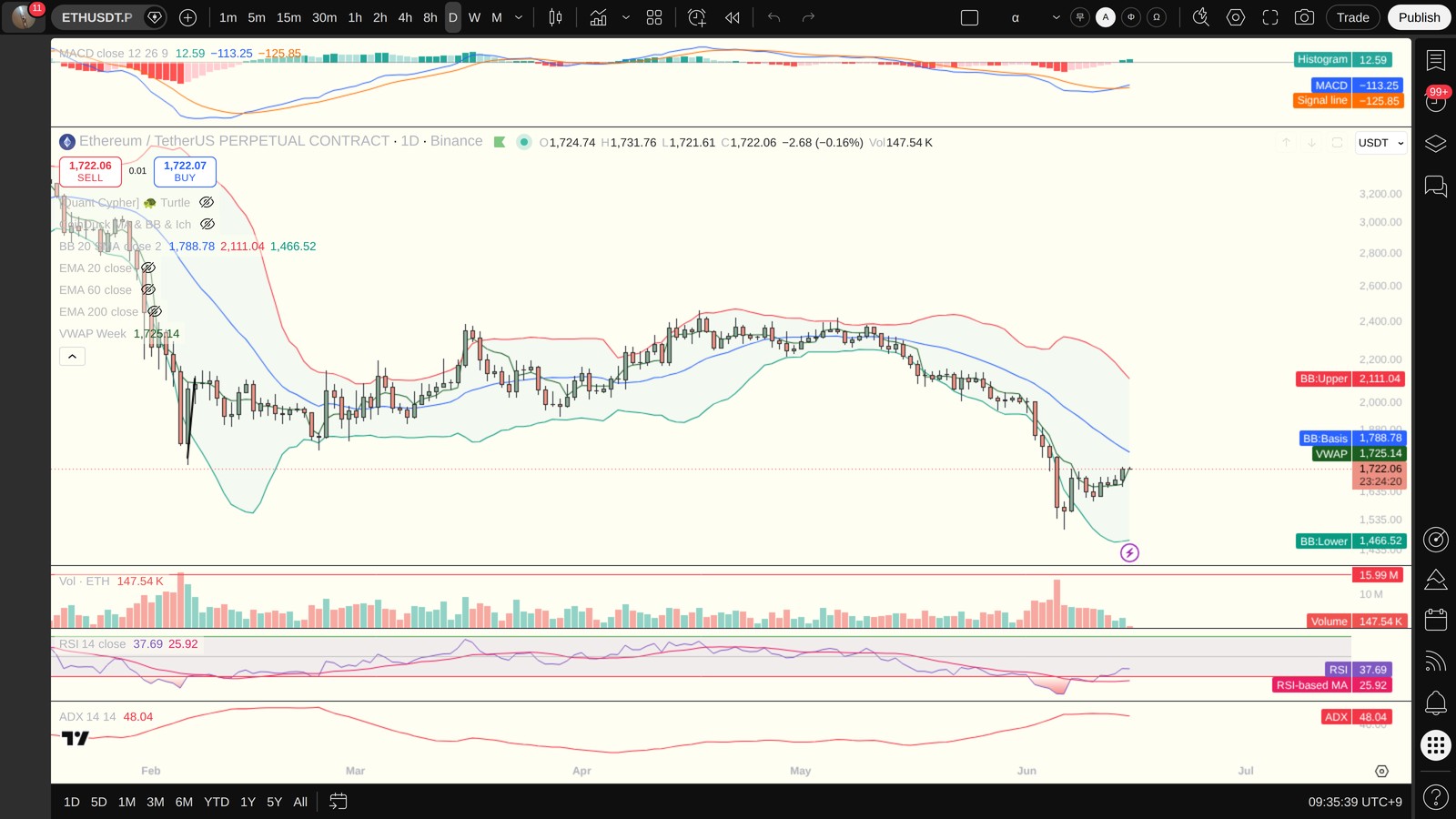The height and width of the screenshot is (819, 1456).
Task: Open the layout templates grid icon
Action: point(654,17)
